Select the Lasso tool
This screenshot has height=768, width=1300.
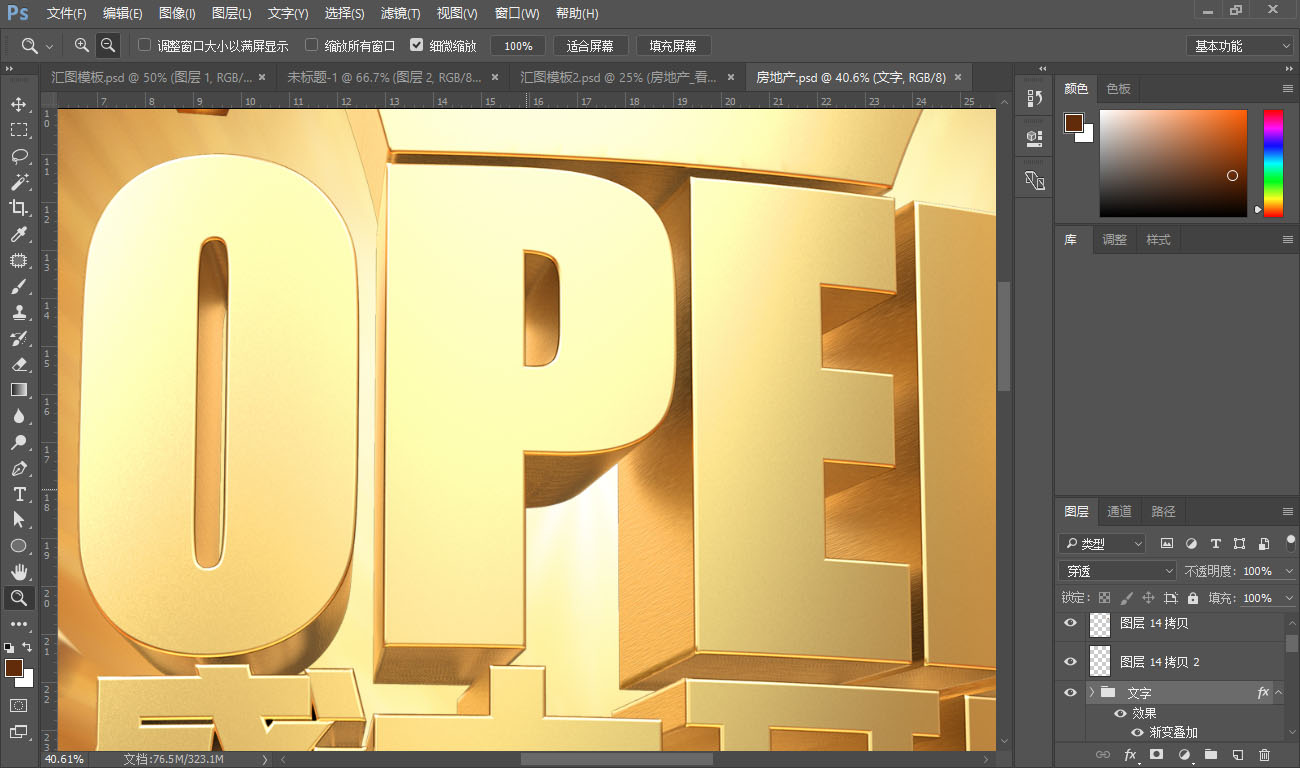coord(18,156)
